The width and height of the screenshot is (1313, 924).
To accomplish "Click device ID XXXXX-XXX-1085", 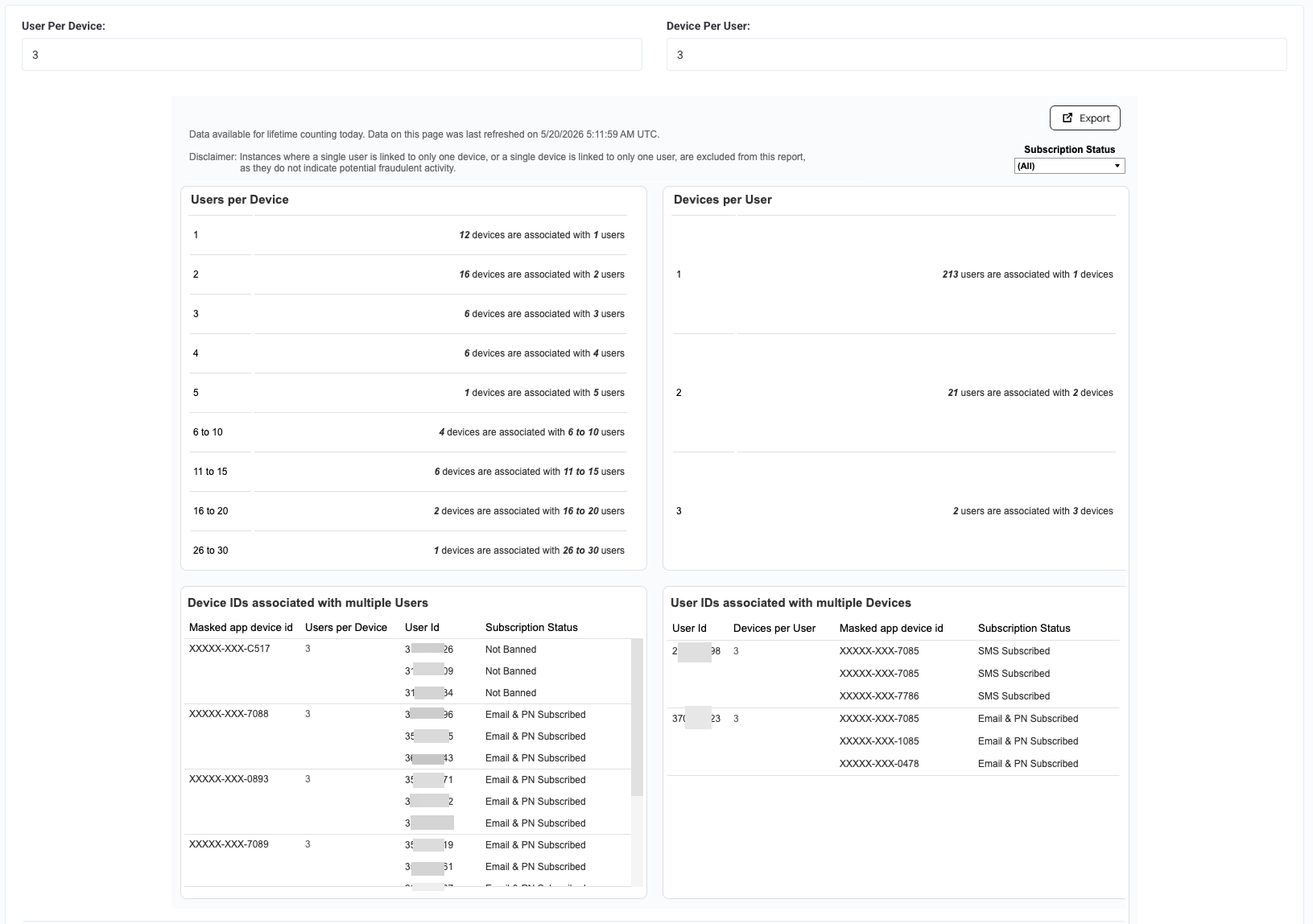I will [x=879, y=741].
